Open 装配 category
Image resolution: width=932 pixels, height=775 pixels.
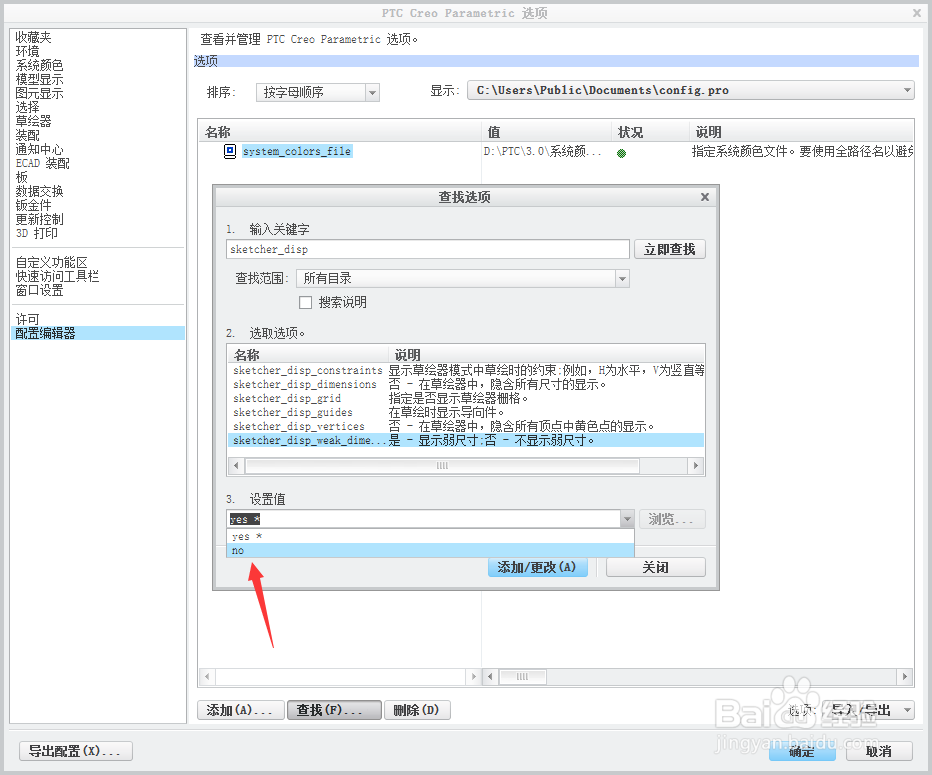(x=27, y=136)
